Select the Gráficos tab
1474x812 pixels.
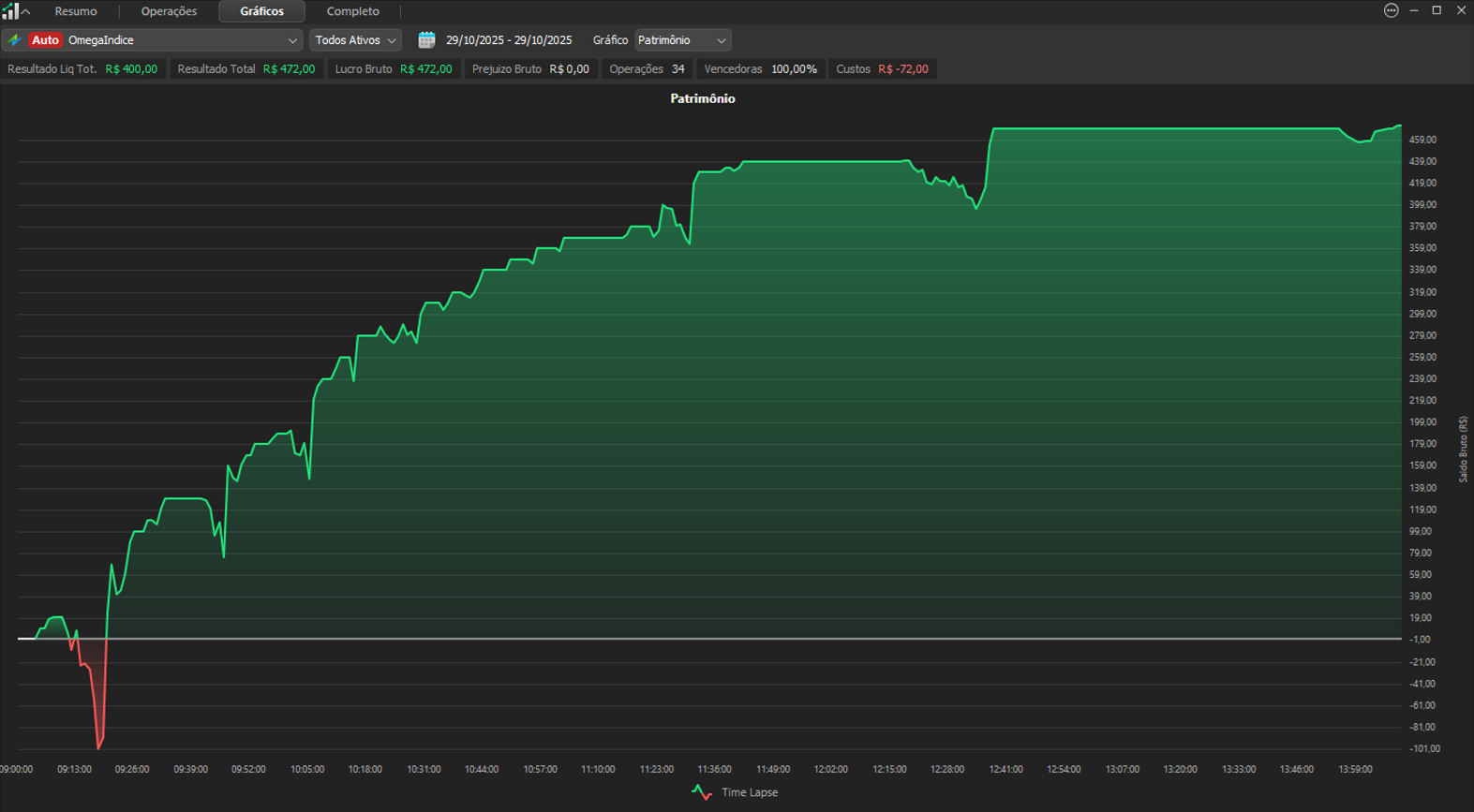pyautogui.click(x=261, y=11)
